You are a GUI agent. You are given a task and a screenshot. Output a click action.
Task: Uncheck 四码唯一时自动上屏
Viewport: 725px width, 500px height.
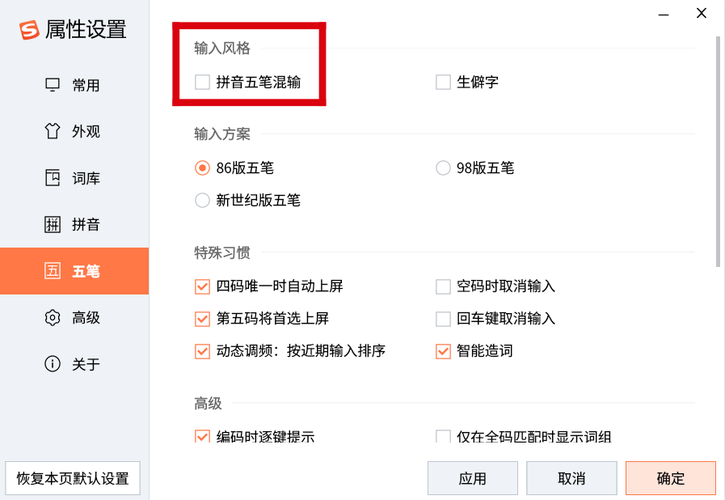pos(202,287)
